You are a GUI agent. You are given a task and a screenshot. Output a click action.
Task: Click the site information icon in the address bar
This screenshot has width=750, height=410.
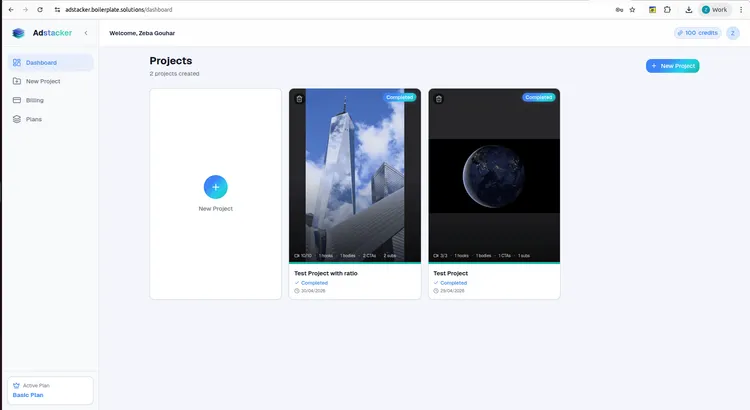click(57, 10)
